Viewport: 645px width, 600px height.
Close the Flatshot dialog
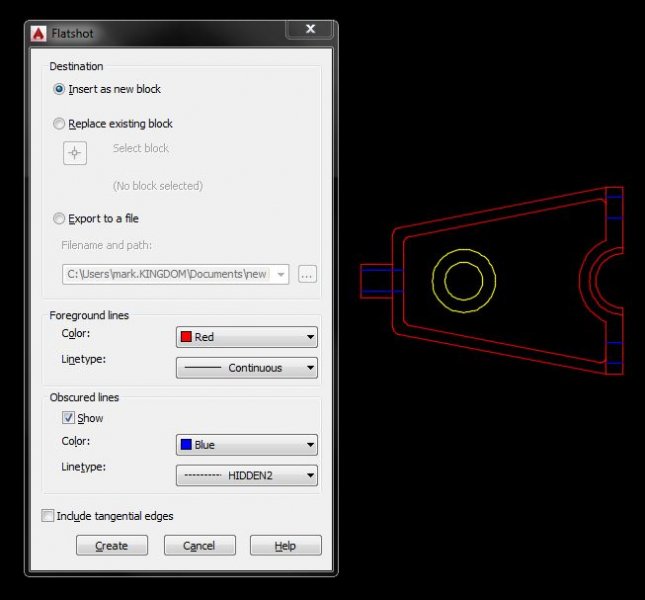click(310, 29)
